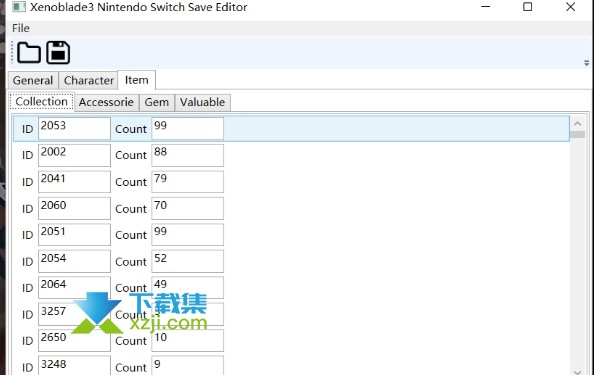Image resolution: width=594 pixels, height=375 pixels.
Task: Click the vertical scrollbar thumb
Action: point(577,134)
